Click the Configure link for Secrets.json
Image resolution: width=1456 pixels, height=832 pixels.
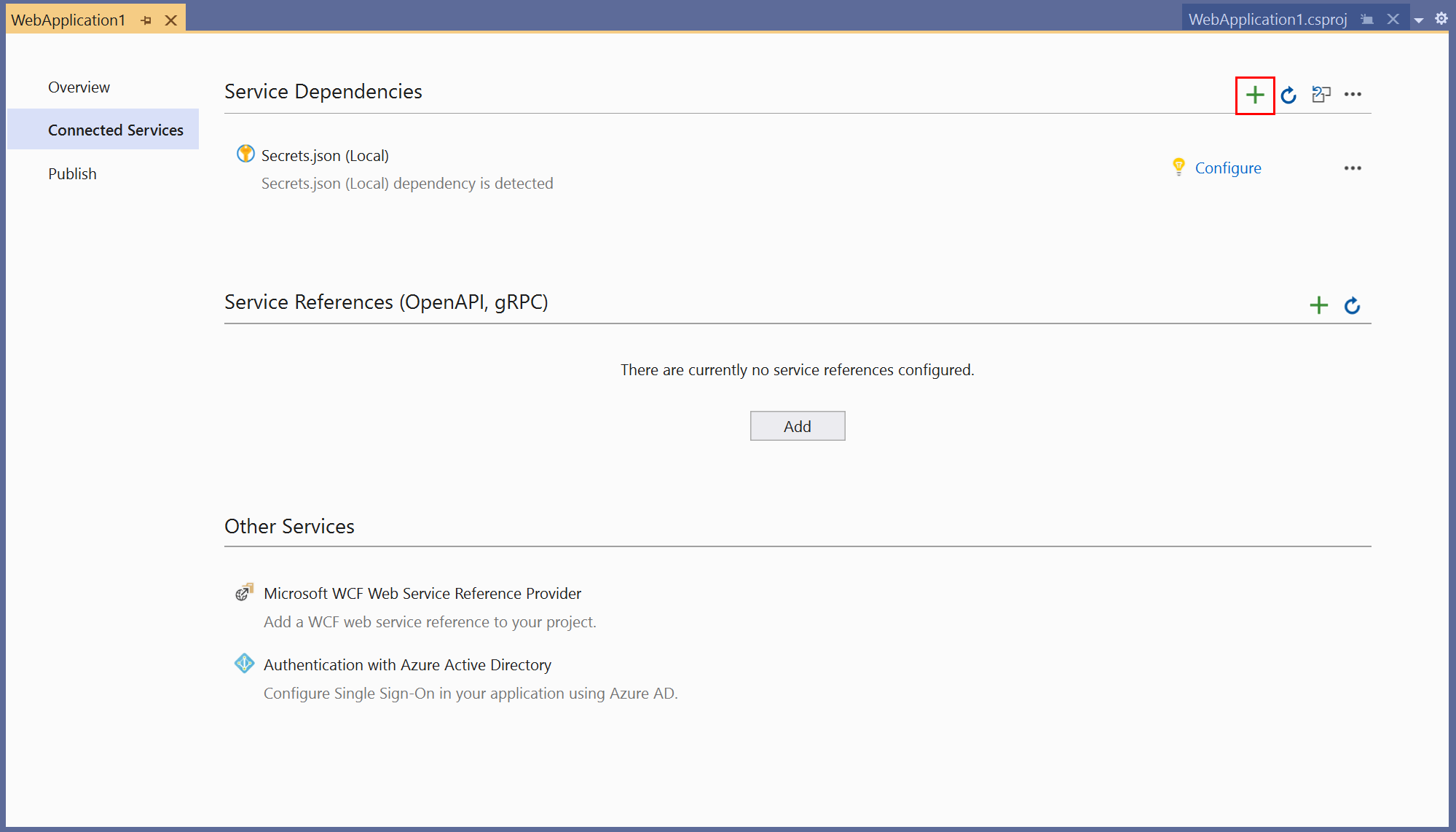pyautogui.click(x=1228, y=167)
